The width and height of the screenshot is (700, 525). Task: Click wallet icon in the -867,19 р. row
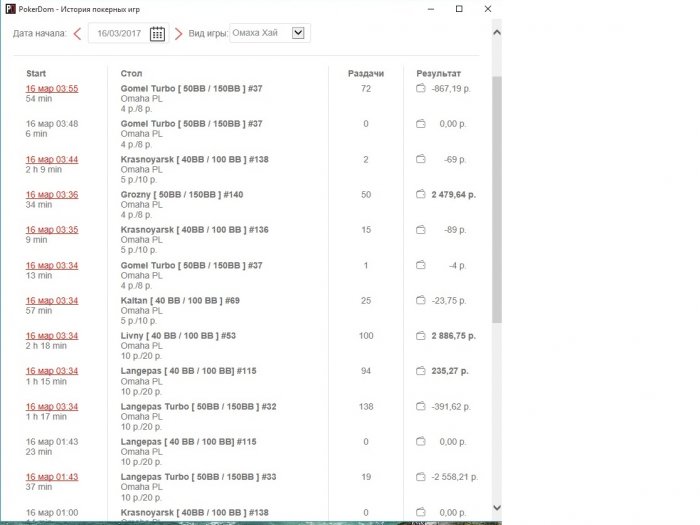(421, 88)
